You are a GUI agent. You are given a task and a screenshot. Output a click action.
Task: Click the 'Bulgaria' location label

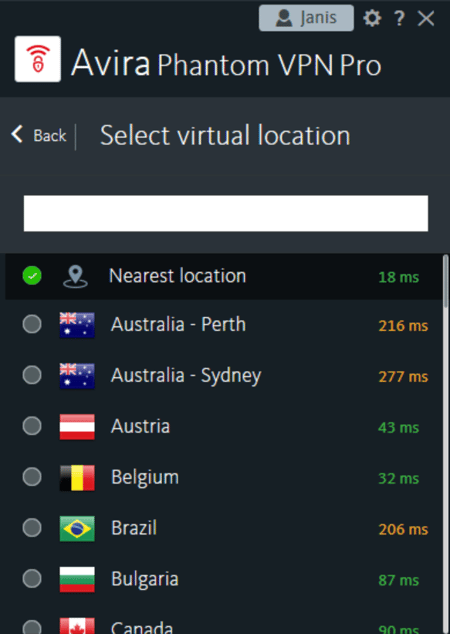pos(145,579)
